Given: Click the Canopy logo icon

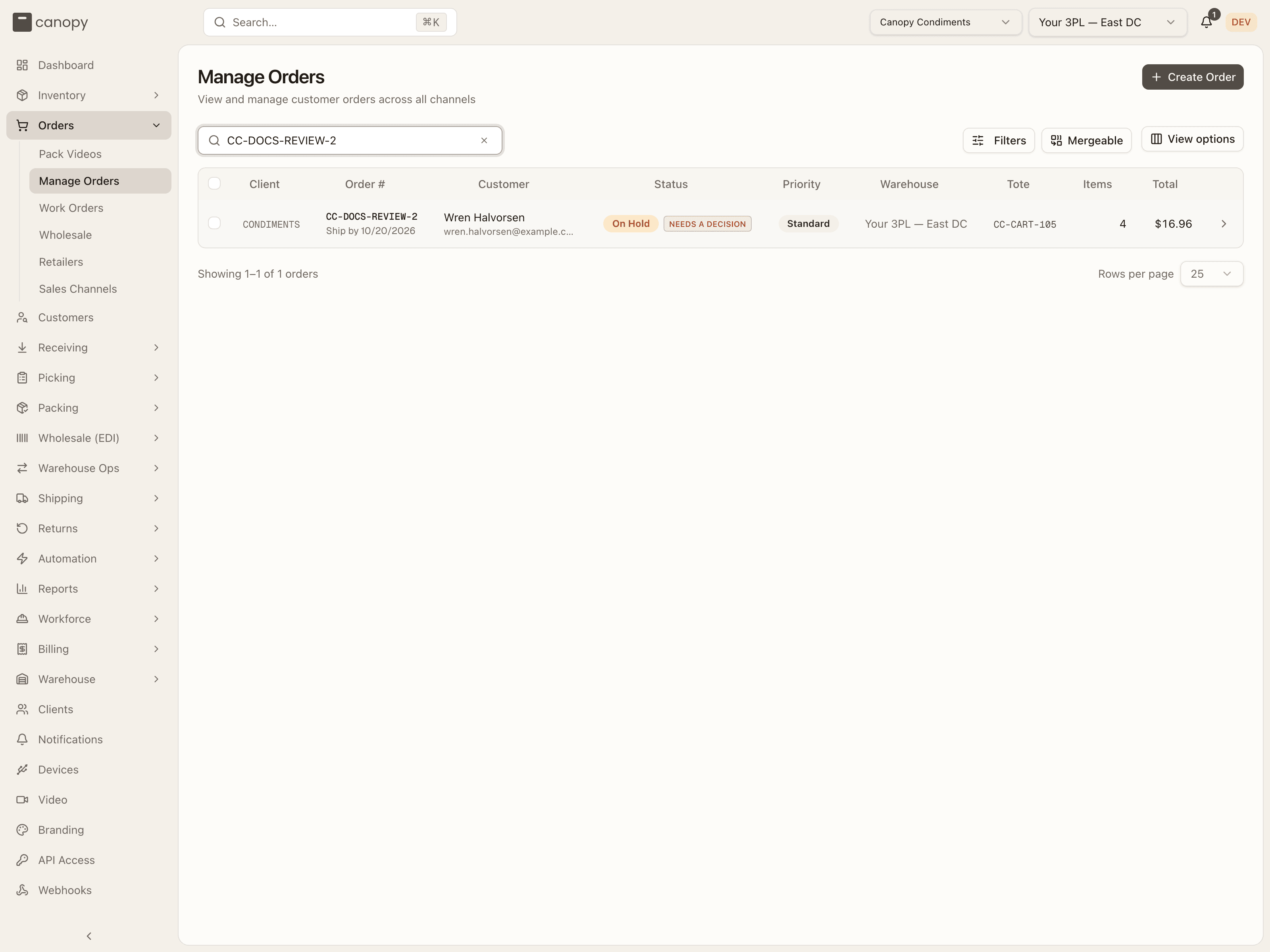Looking at the screenshot, I should pyautogui.click(x=22, y=22).
